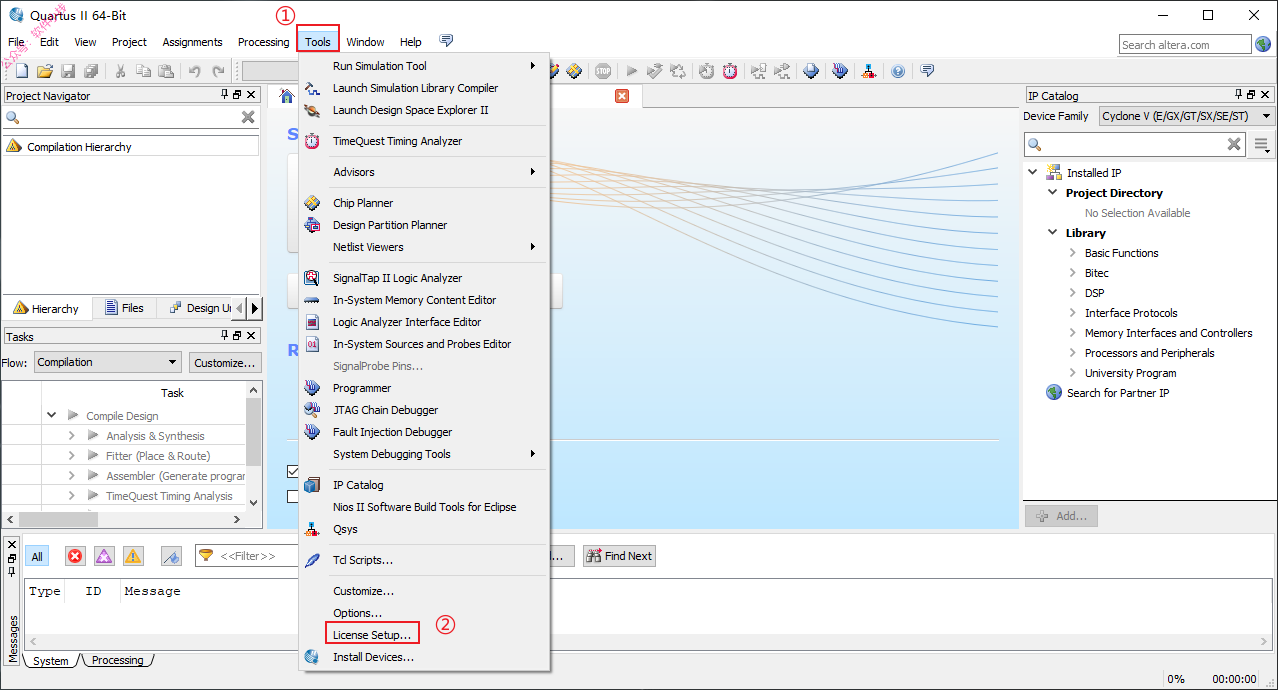Click the blue Help question mark icon
The width and height of the screenshot is (1278, 690).
click(898, 71)
